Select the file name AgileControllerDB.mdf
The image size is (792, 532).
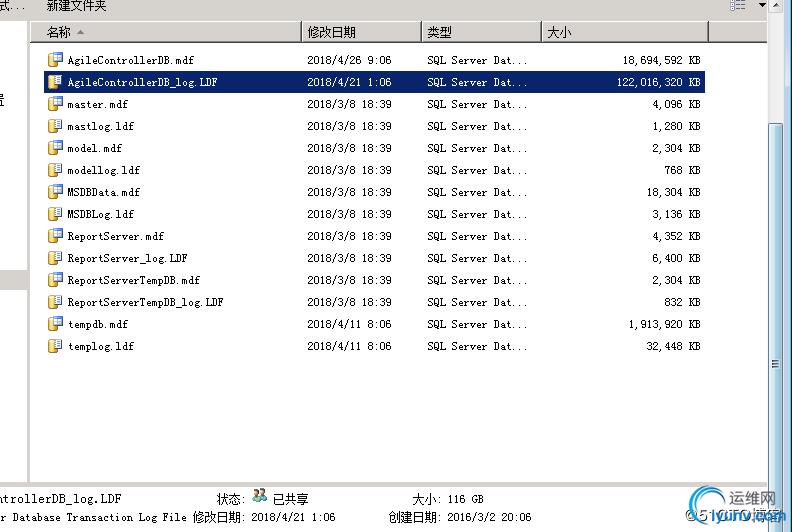130,60
